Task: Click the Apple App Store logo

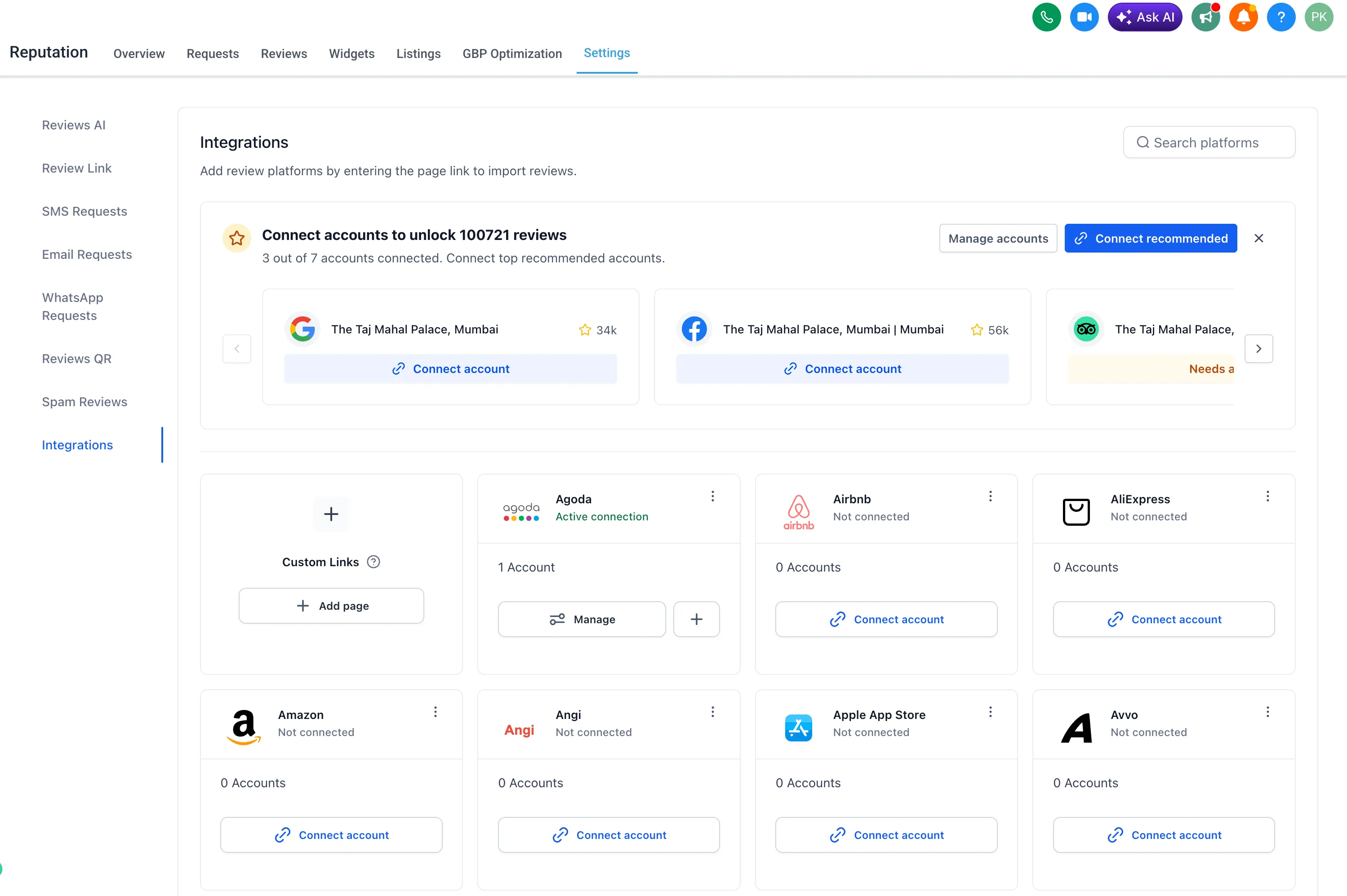Action: point(798,727)
